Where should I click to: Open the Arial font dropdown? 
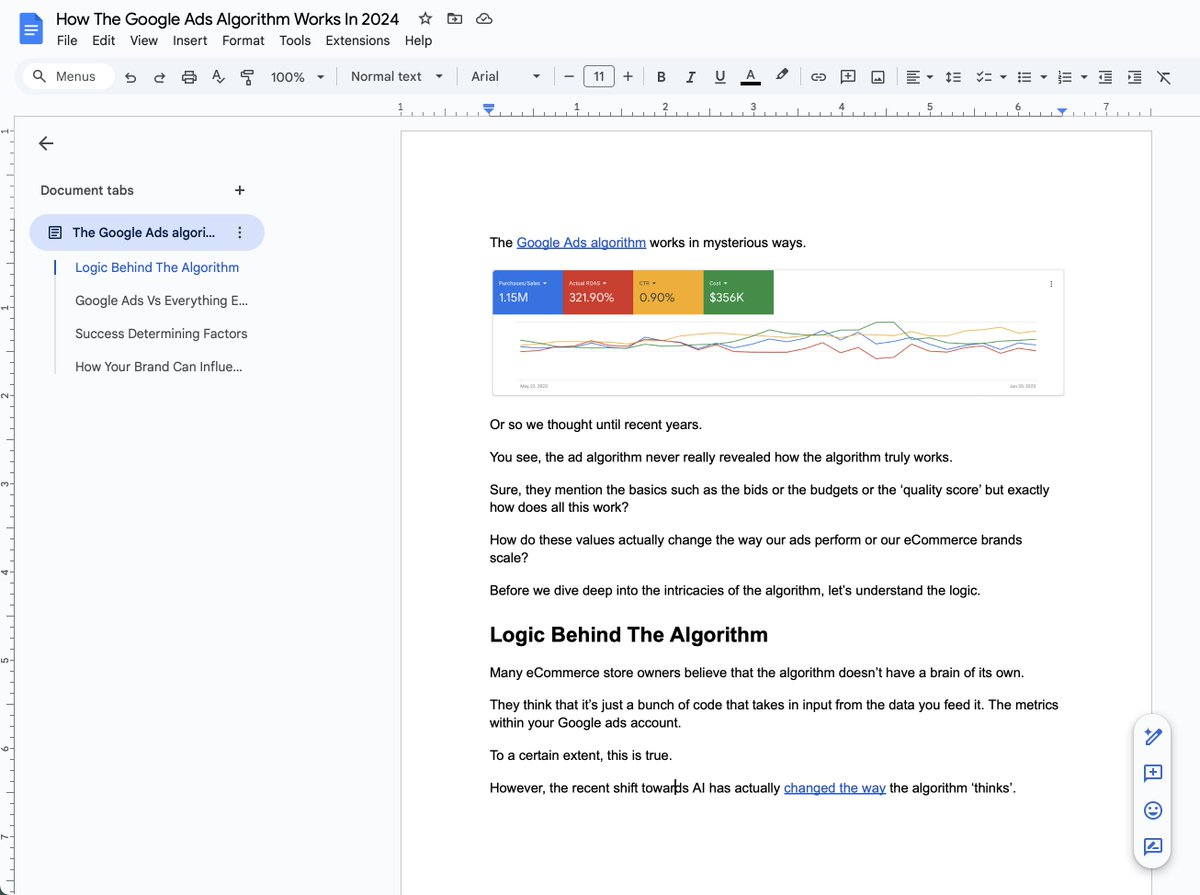506,77
